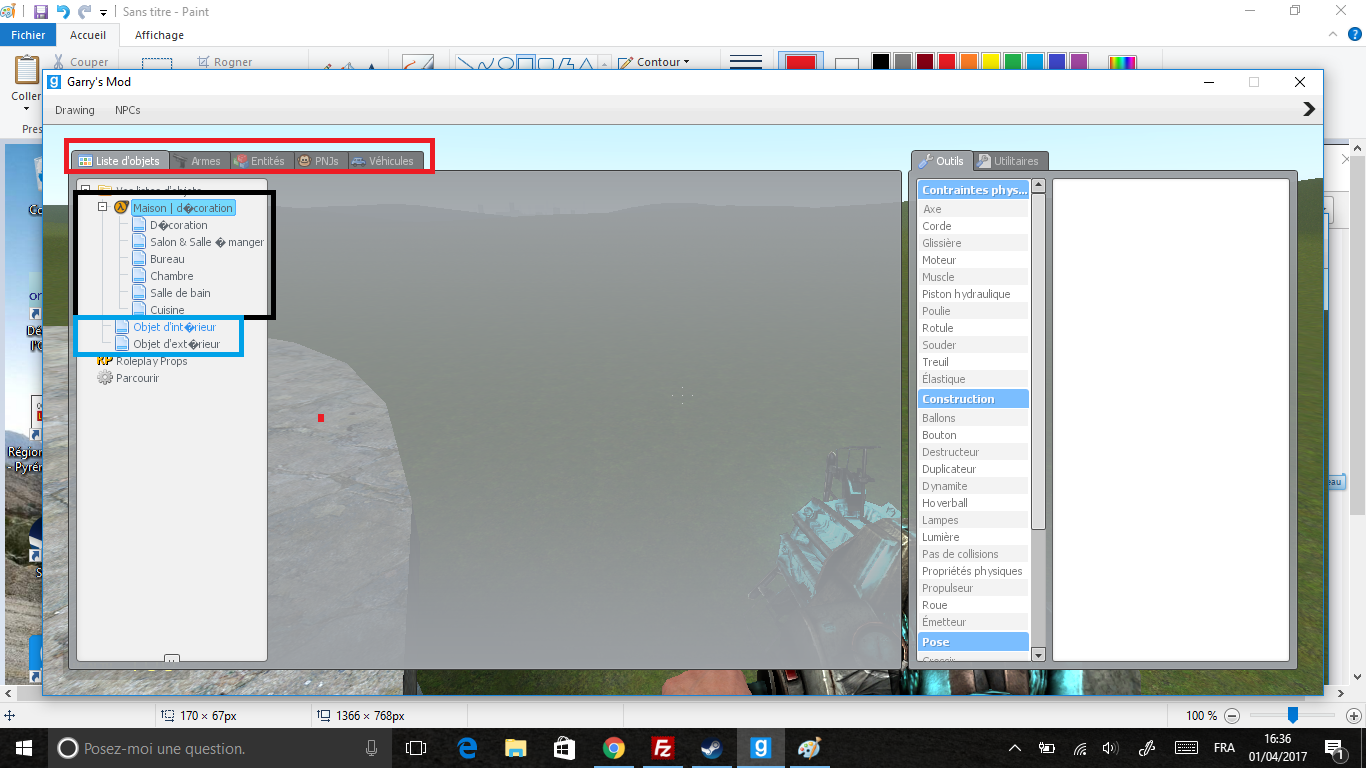Open the Customize Quick Access Toolbar arrow
The image size is (1366, 768).
(103, 13)
